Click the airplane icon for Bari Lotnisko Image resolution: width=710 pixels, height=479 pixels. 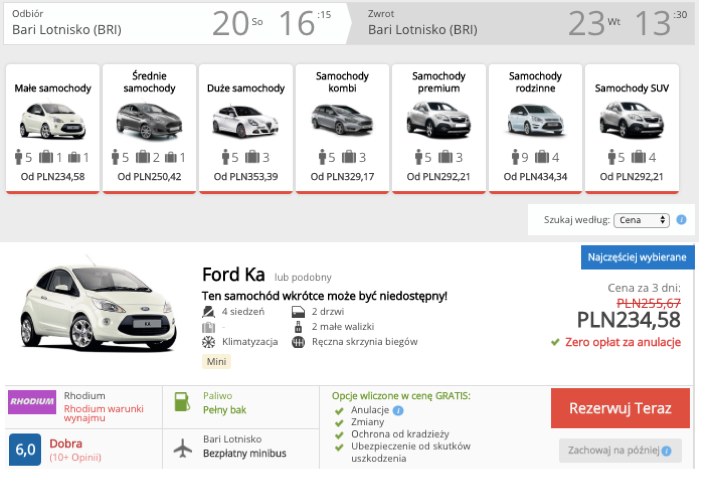click(x=182, y=446)
